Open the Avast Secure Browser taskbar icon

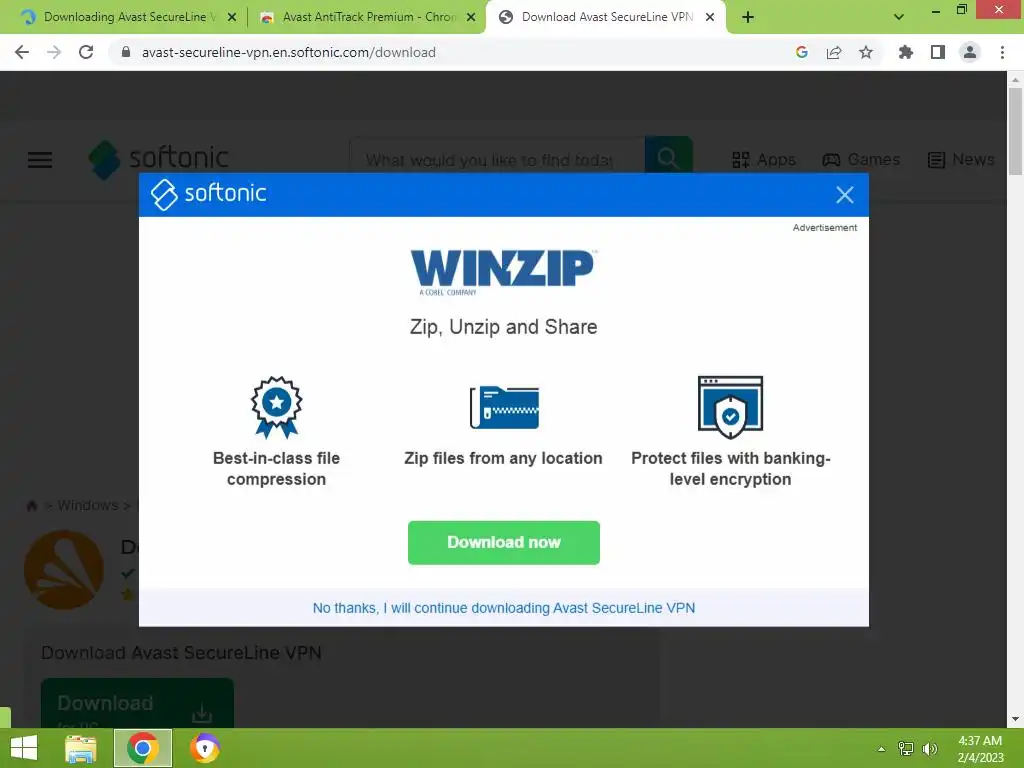point(204,748)
